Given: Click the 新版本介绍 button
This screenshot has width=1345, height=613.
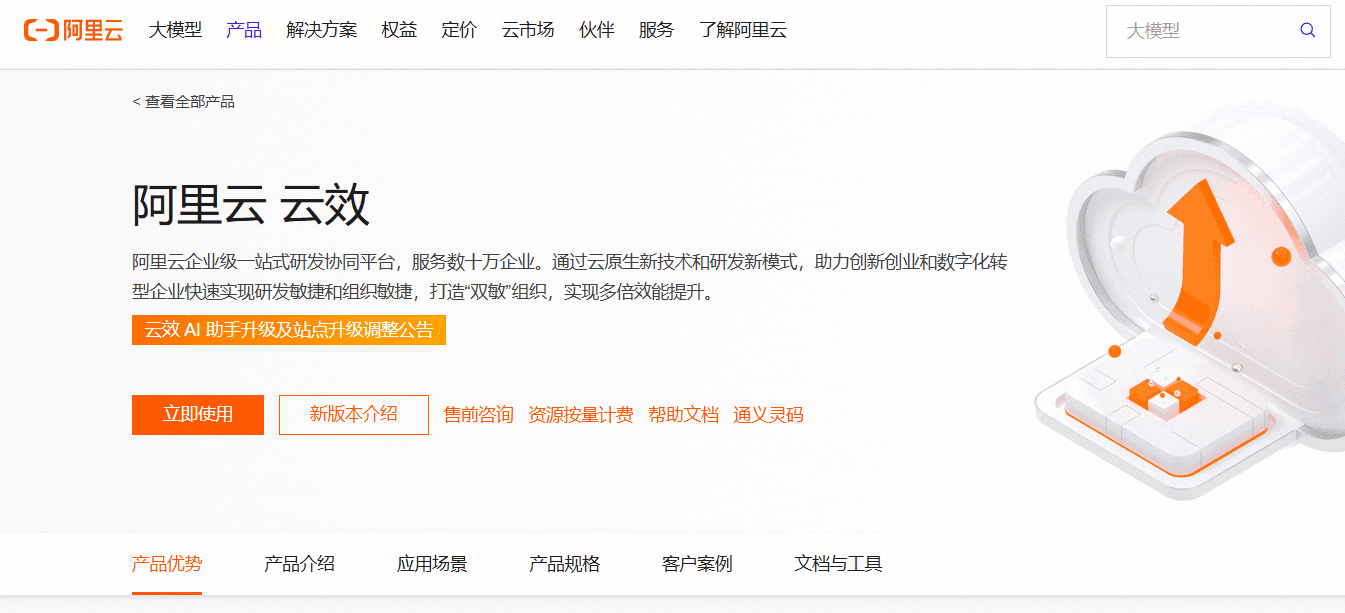Looking at the screenshot, I should click(x=354, y=414).
